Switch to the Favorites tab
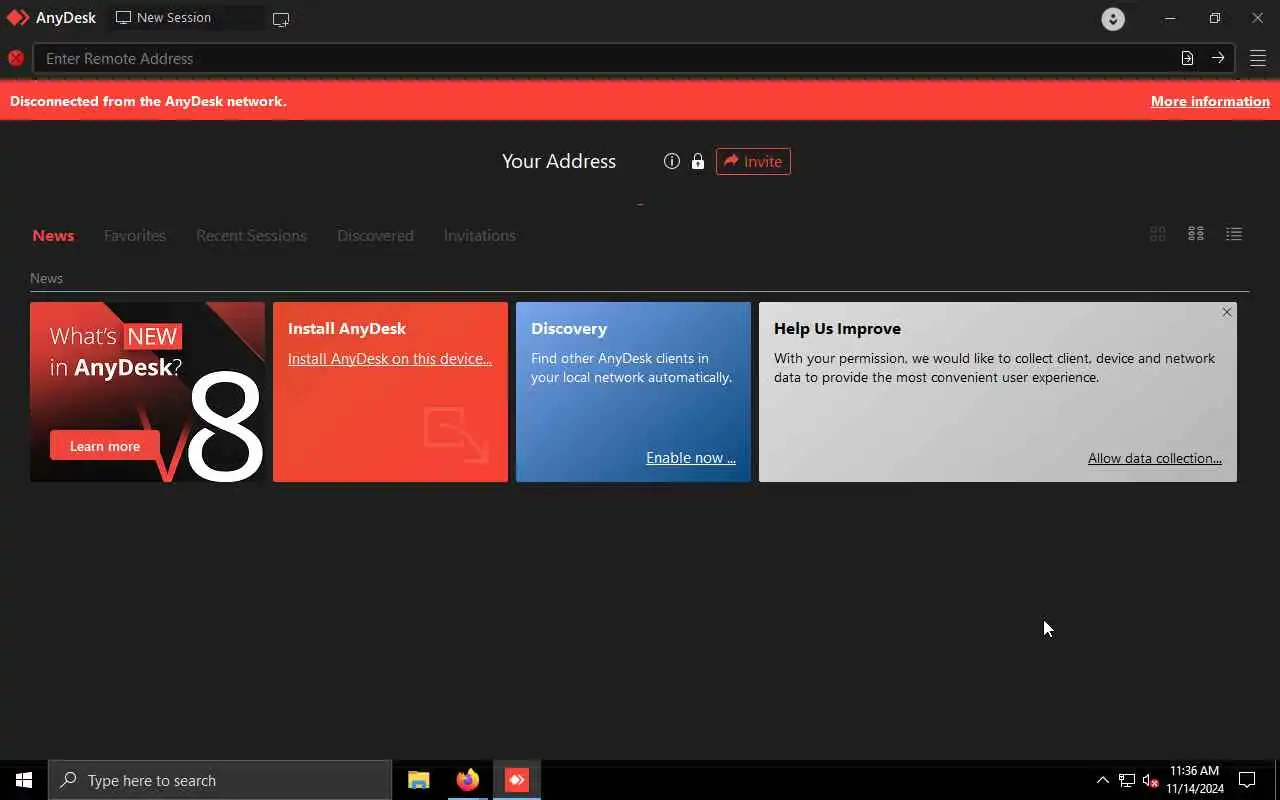 point(135,235)
